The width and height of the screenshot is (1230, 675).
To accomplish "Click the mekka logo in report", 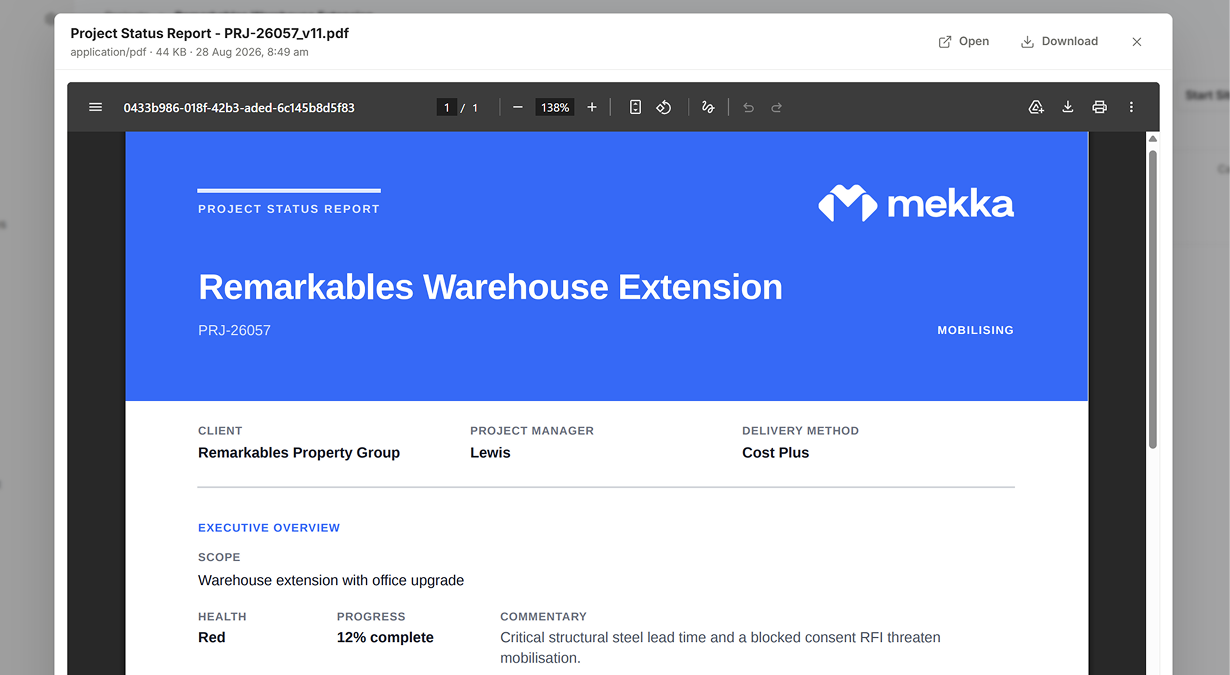I will 916,203.
